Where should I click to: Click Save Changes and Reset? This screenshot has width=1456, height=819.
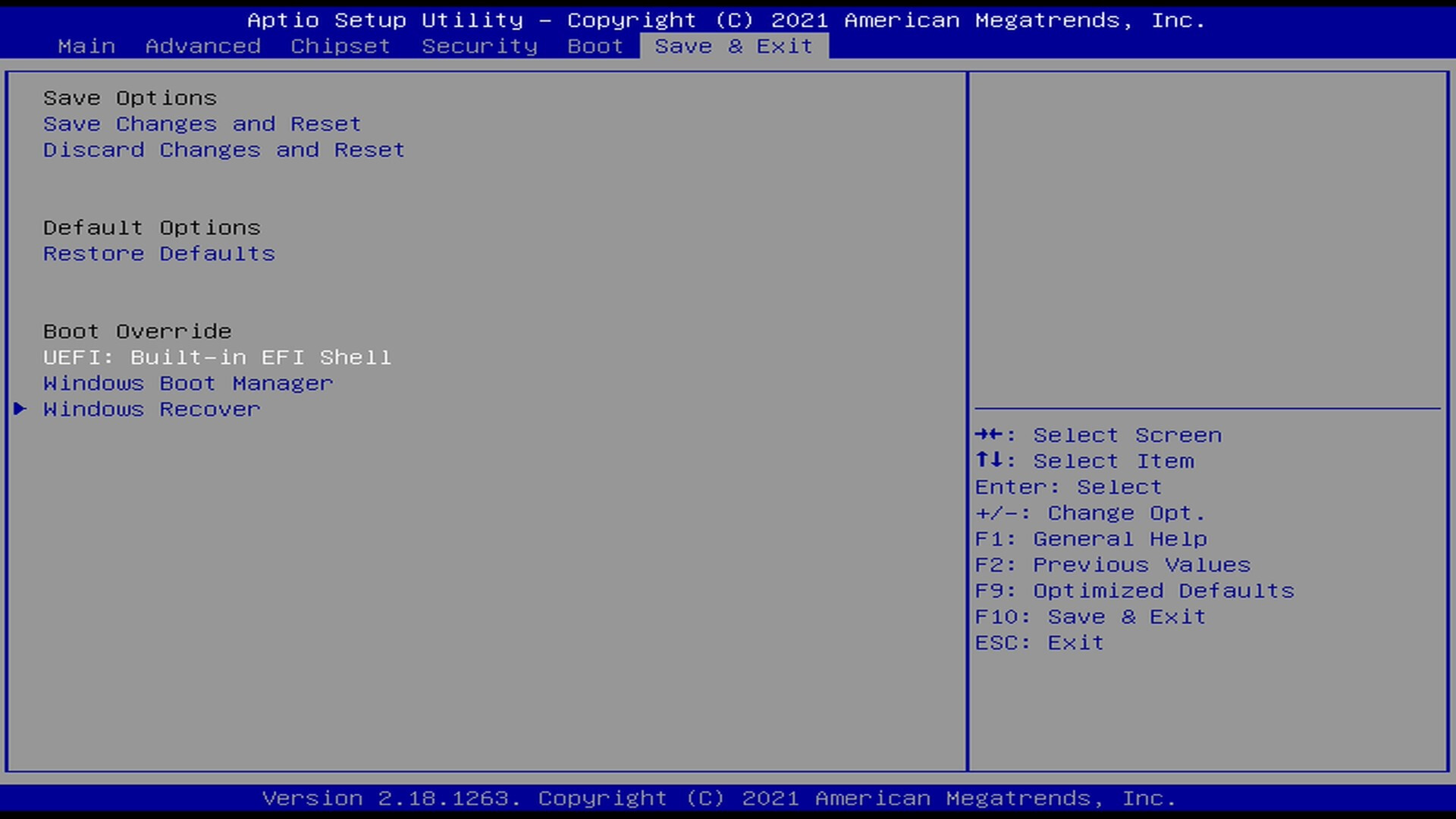pos(202,123)
